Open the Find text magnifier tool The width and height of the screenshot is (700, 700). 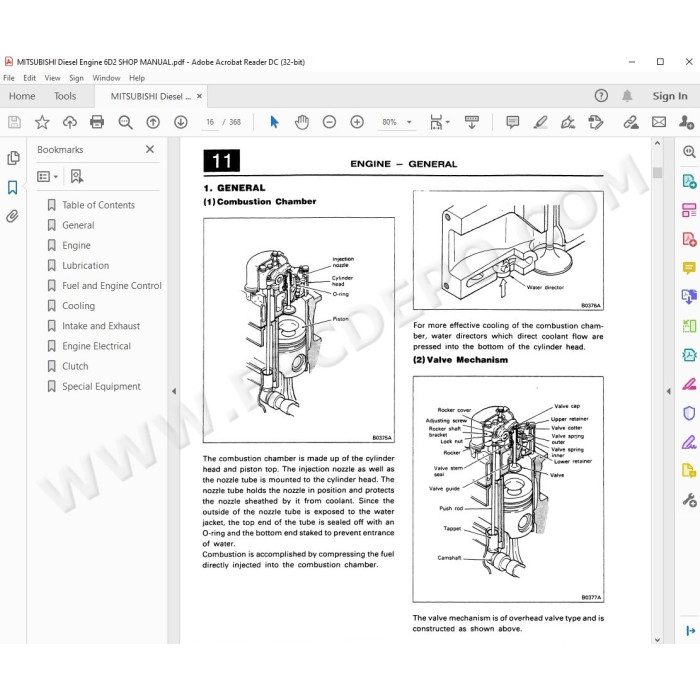[125, 122]
